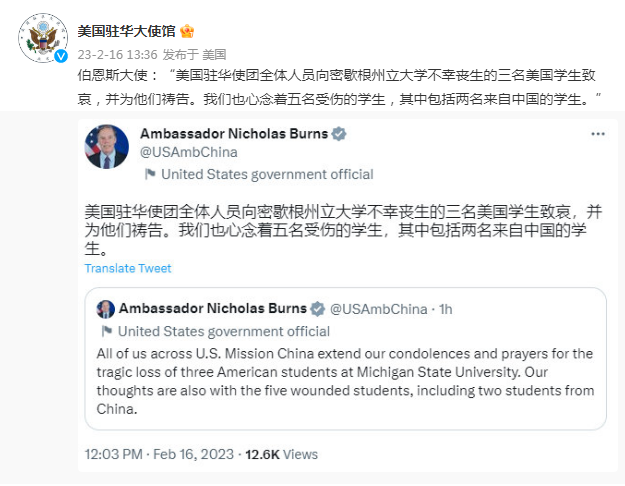625x486 pixels.
Task: Open the 23-2-16 13:36 post timestamp
Action: (116, 54)
